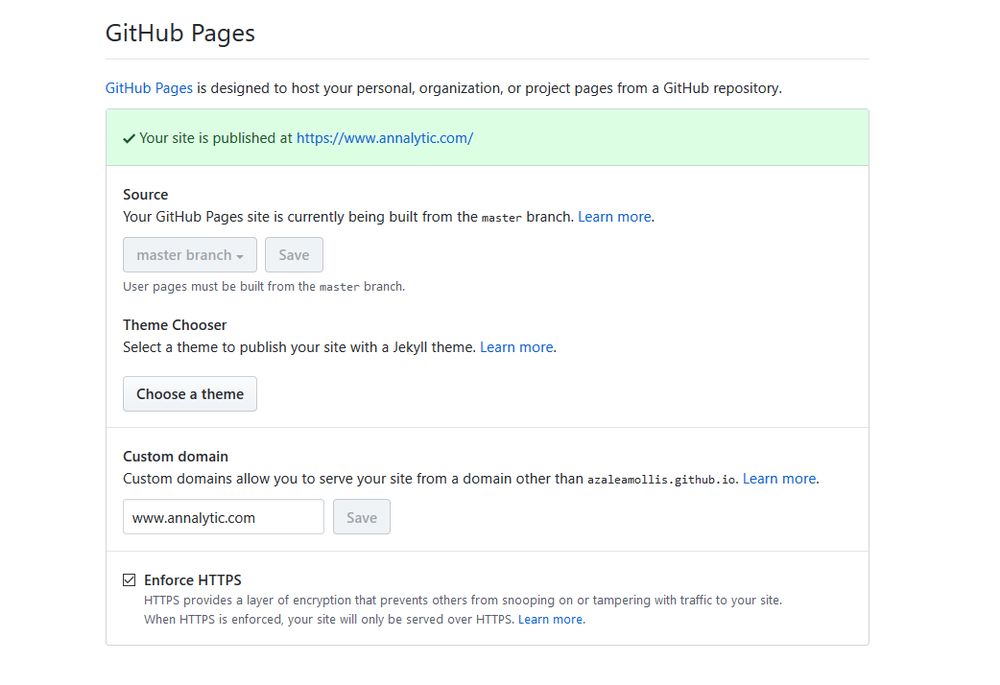Screen dimensions: 1000x685
Task: Click the azaleamollis.github.io domain text
Action: pos(661,479)
